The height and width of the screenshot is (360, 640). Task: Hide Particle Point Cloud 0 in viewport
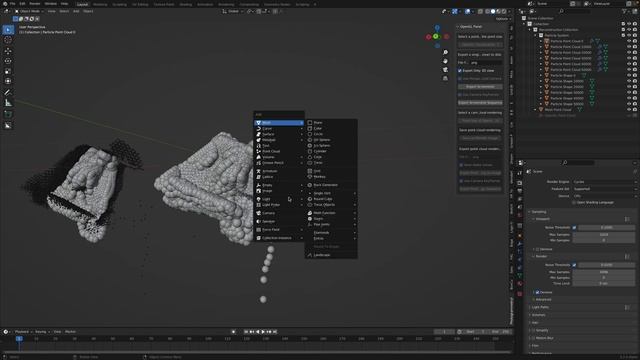(629, 41)
